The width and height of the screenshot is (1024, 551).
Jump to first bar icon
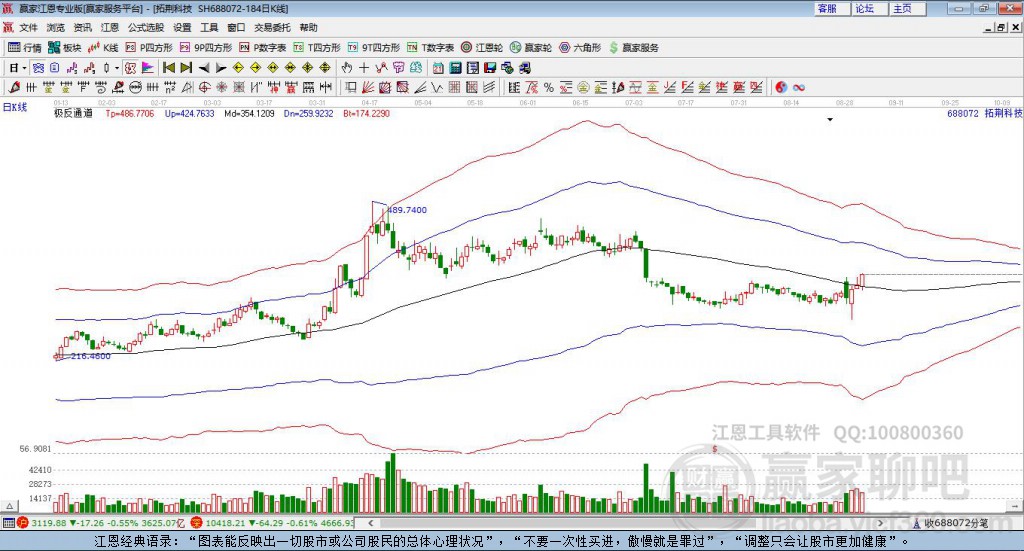pos(169,68)
